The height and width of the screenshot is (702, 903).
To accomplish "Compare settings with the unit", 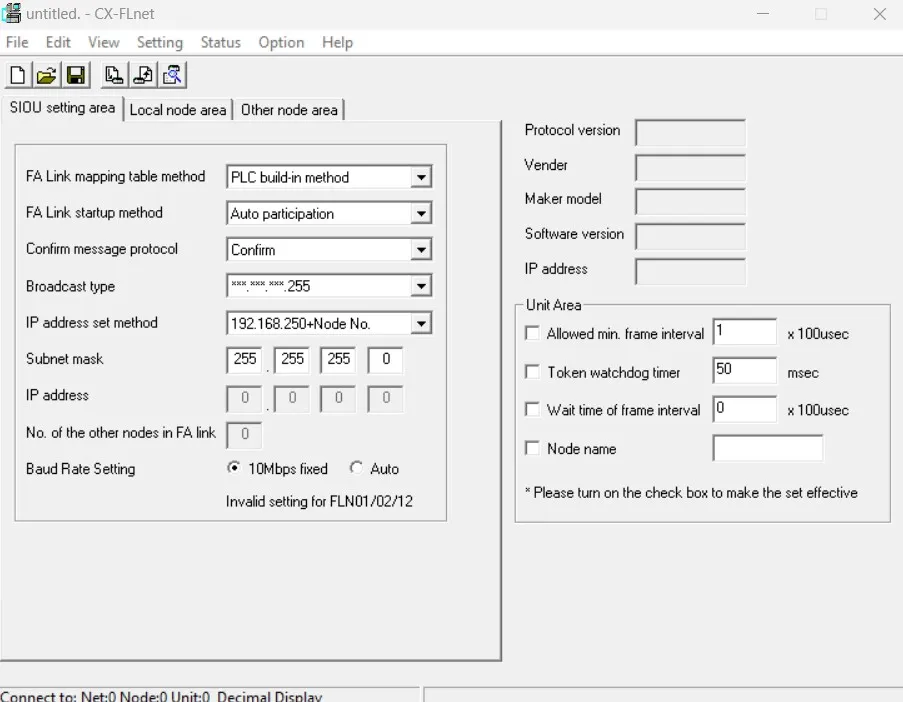I will [170, 74].
